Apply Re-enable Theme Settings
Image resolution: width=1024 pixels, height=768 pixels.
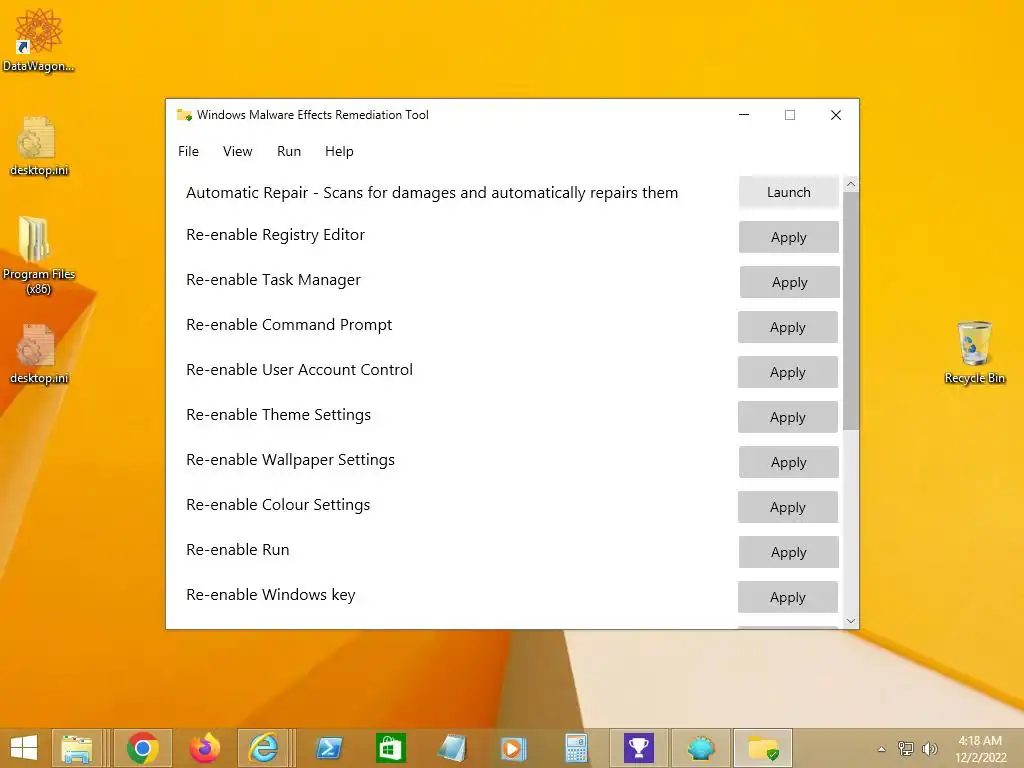coord(788,417)
